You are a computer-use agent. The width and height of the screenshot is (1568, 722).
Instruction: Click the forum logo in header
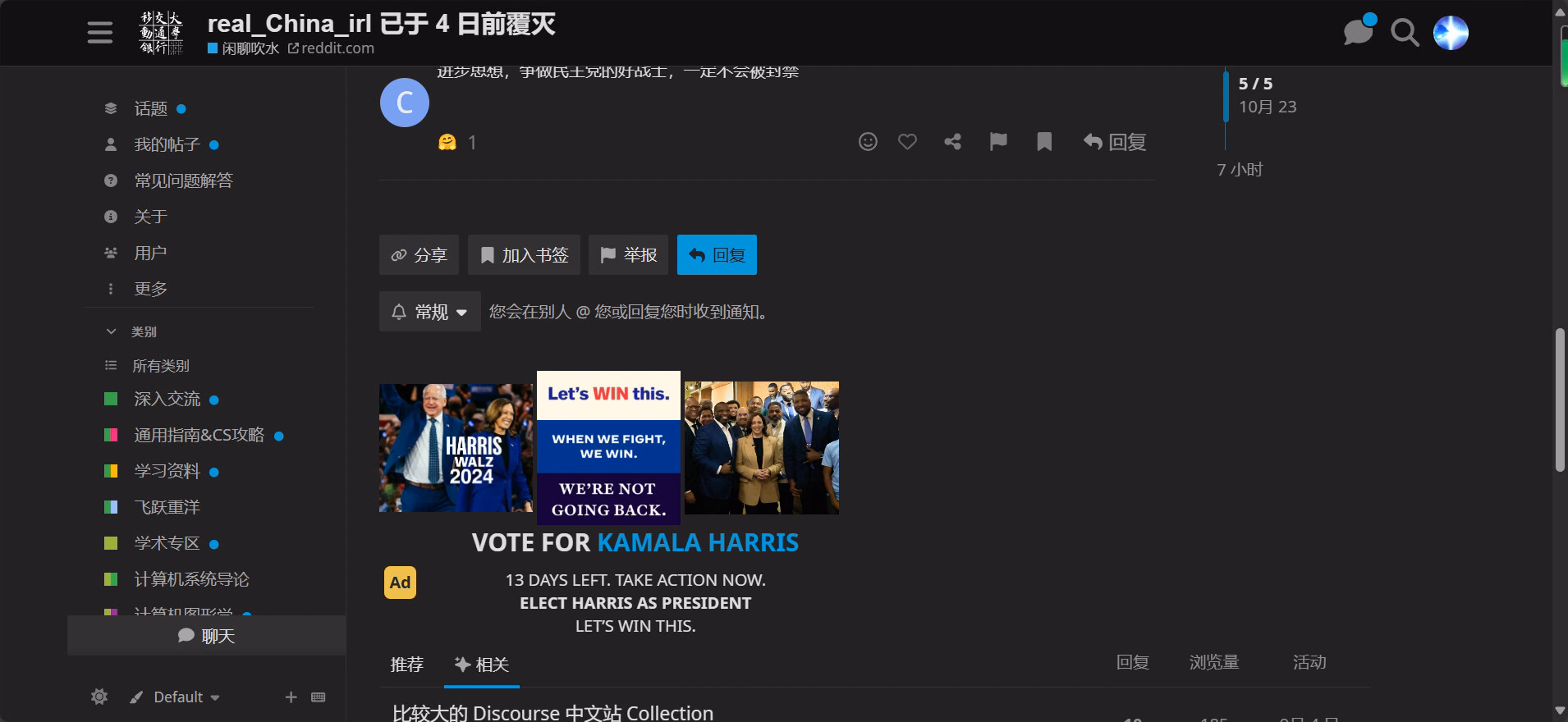pyautogui.click(x=161, y=33)
